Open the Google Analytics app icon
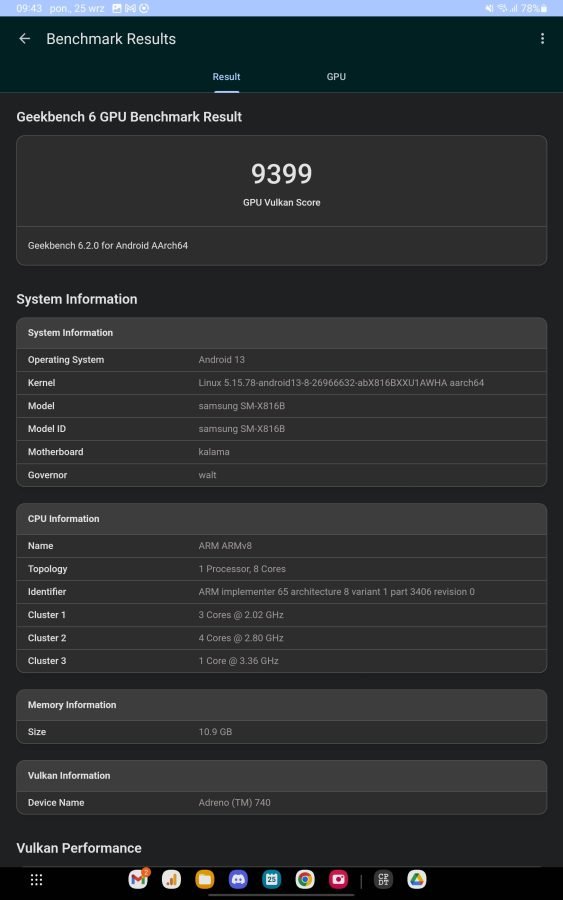The width and height of the screenshot is (563, 900). (x=171, y=879)
